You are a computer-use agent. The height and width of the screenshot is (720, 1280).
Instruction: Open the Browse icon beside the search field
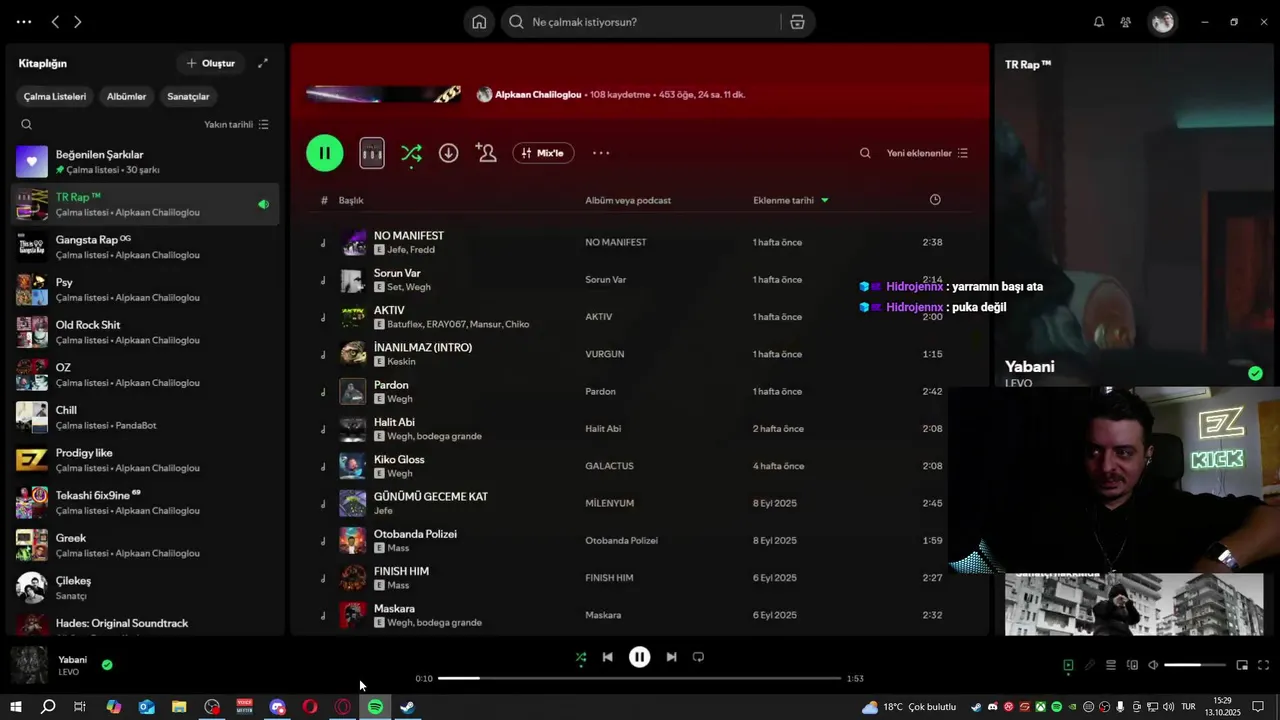coord(797,22)
